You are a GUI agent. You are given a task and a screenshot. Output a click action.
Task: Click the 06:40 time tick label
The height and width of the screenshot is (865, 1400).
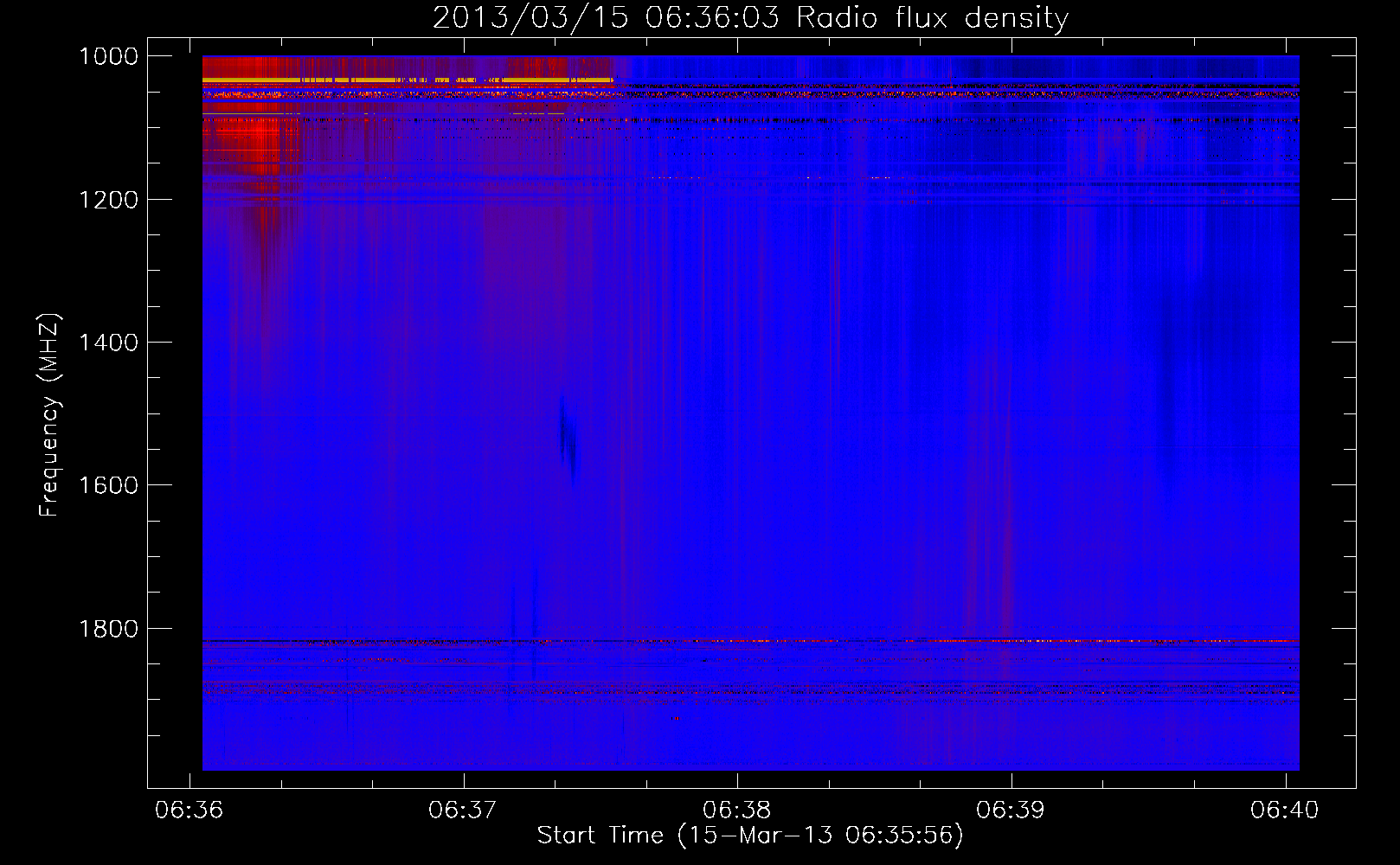point(1285,810)
